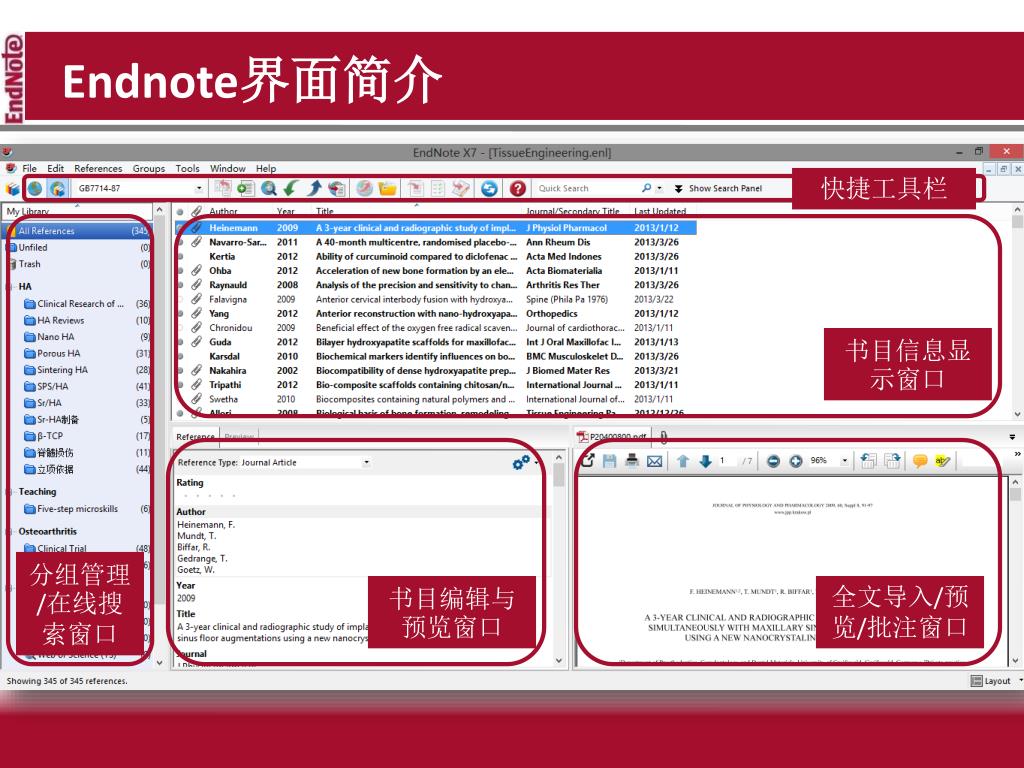Click the Return to Word Processor icon

pyautogui.click(x=461, y=189)
